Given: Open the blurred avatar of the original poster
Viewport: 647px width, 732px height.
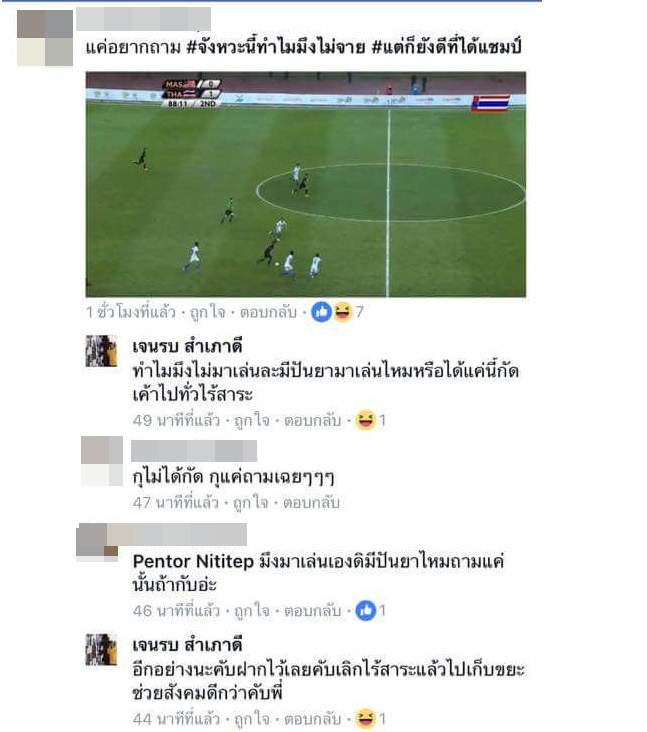Looking at the screenshot, I should pos(45,38).
